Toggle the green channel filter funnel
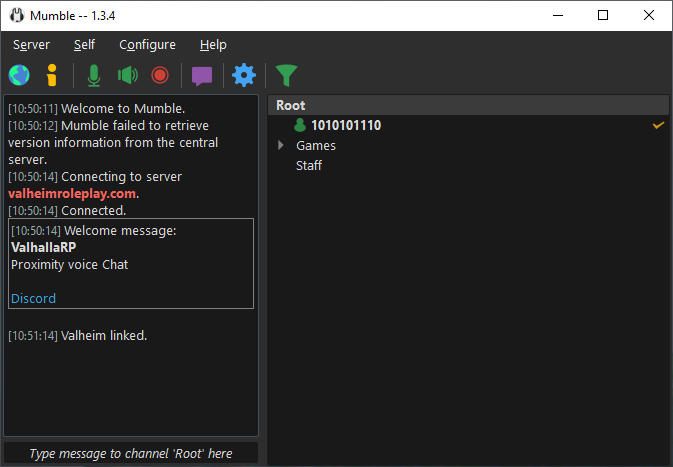The height and width of the screenshot is (467, 673). (x=286, y=76)
